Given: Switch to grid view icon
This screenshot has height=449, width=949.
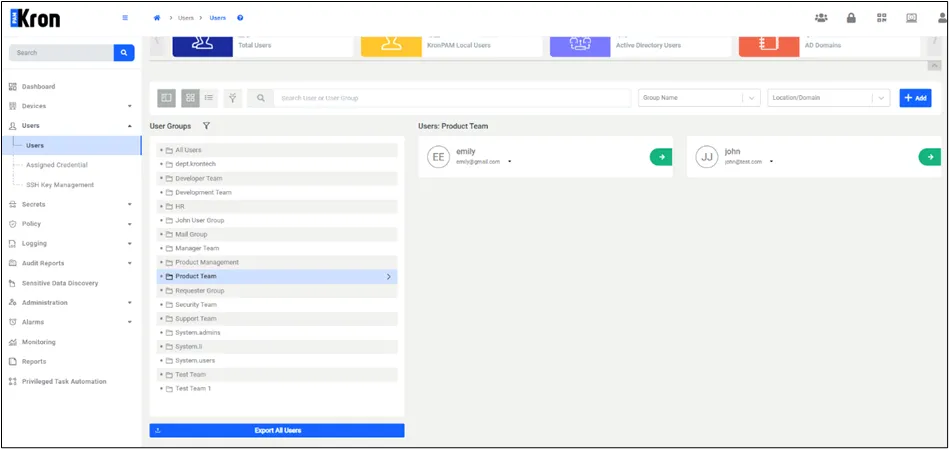Looking at the screenshot, I should tap(190, 98).
